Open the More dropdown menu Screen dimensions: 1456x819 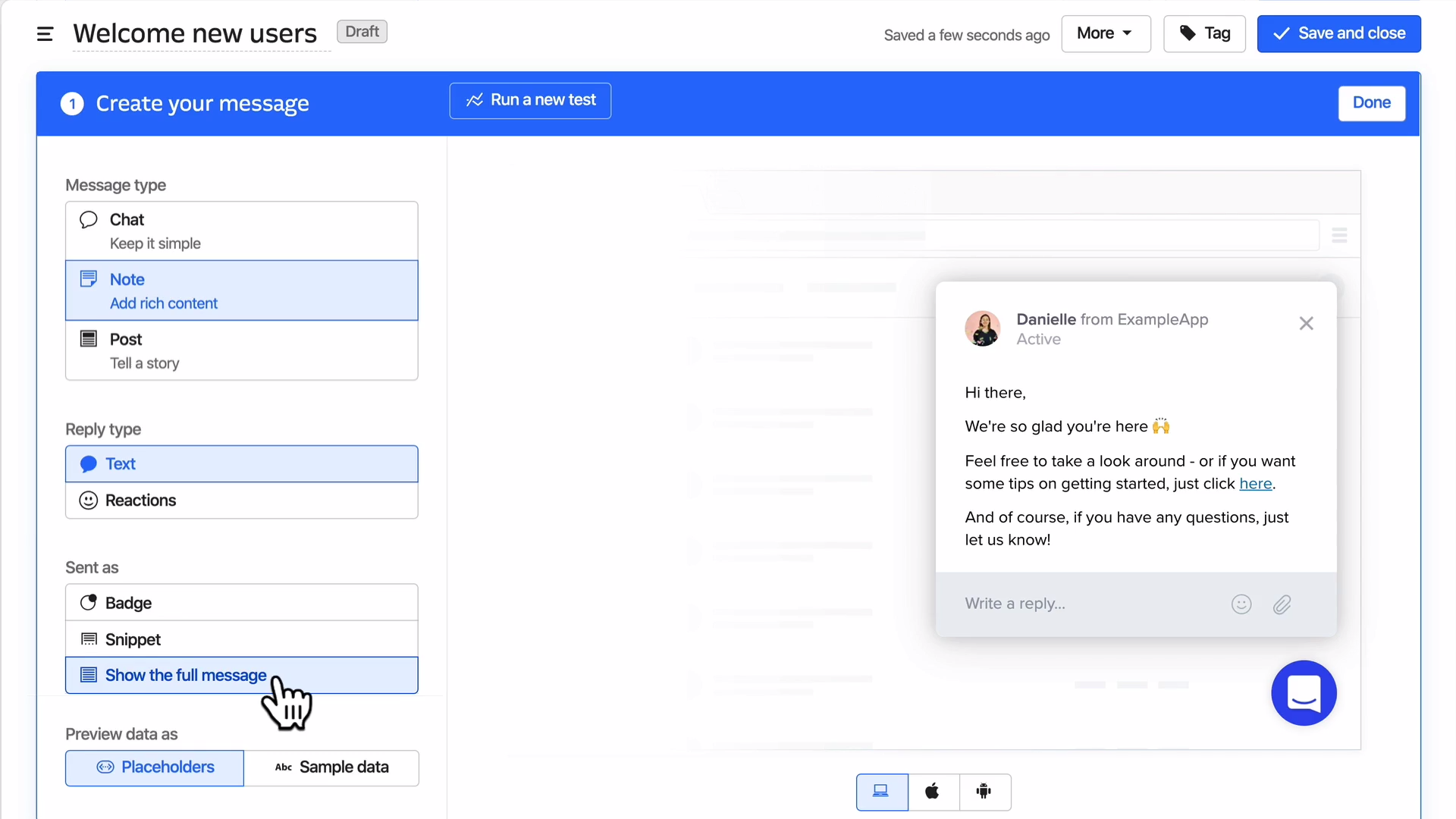click(1105, 33)
